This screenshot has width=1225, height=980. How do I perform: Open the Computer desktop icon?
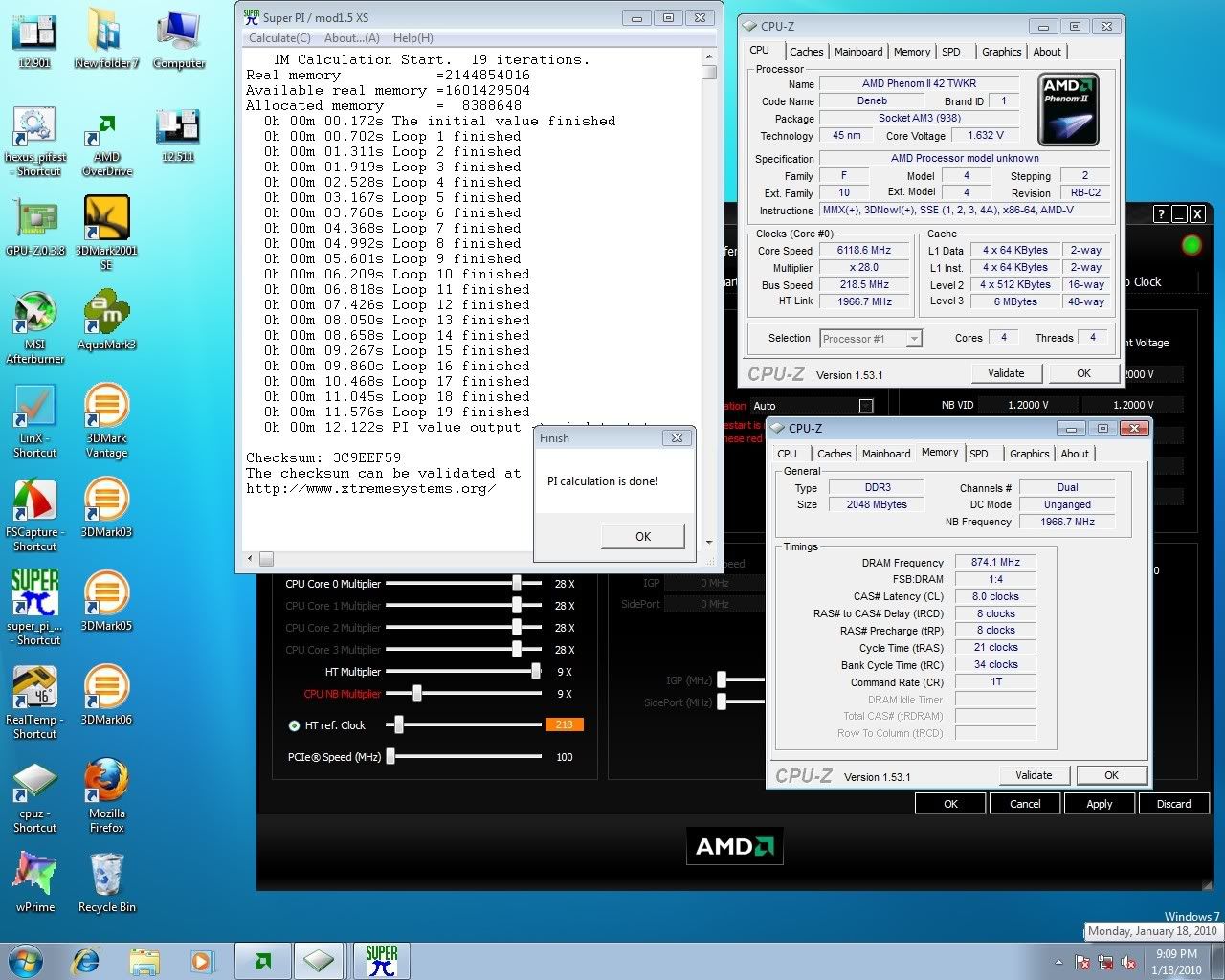[x=179, y=38]
